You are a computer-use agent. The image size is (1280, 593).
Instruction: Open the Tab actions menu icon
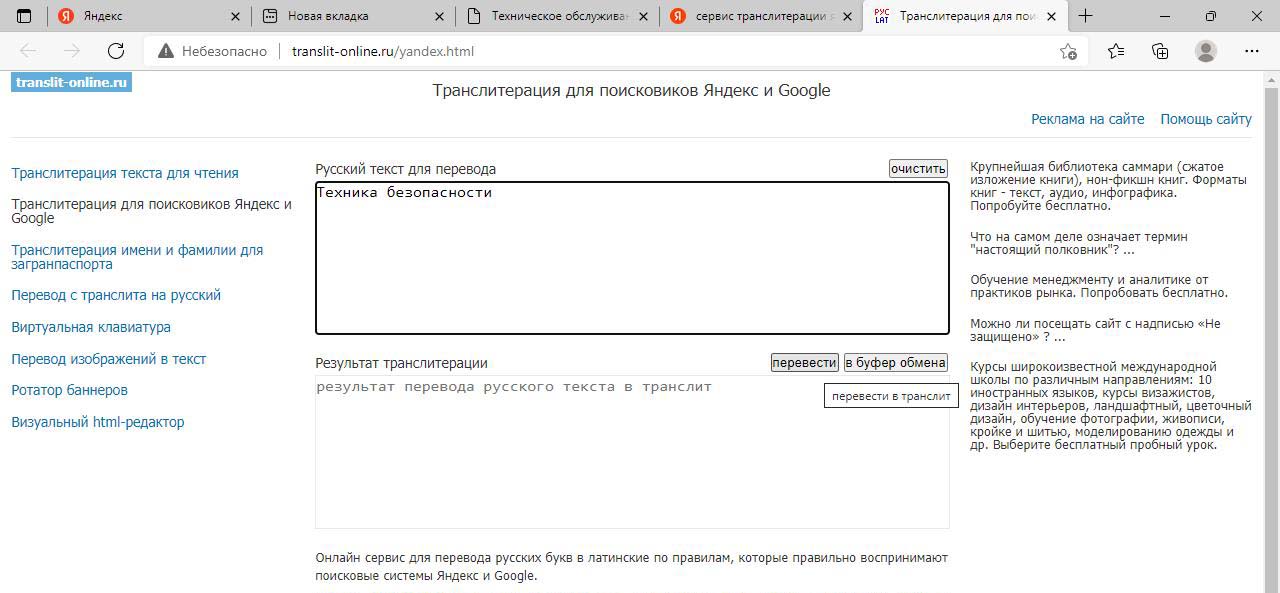[25, 16]
